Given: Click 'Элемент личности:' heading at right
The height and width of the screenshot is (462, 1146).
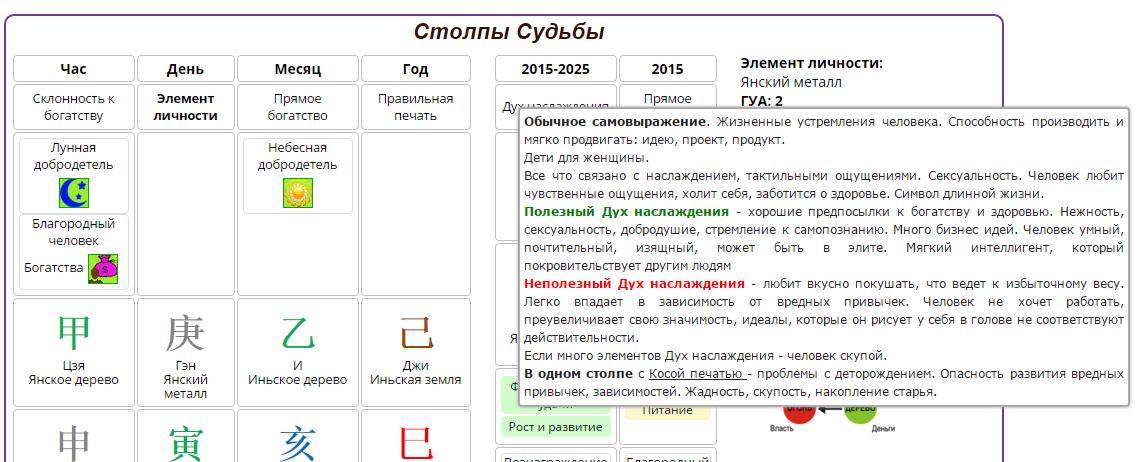Looking at the screenshot, I should [x=811, y=64].
